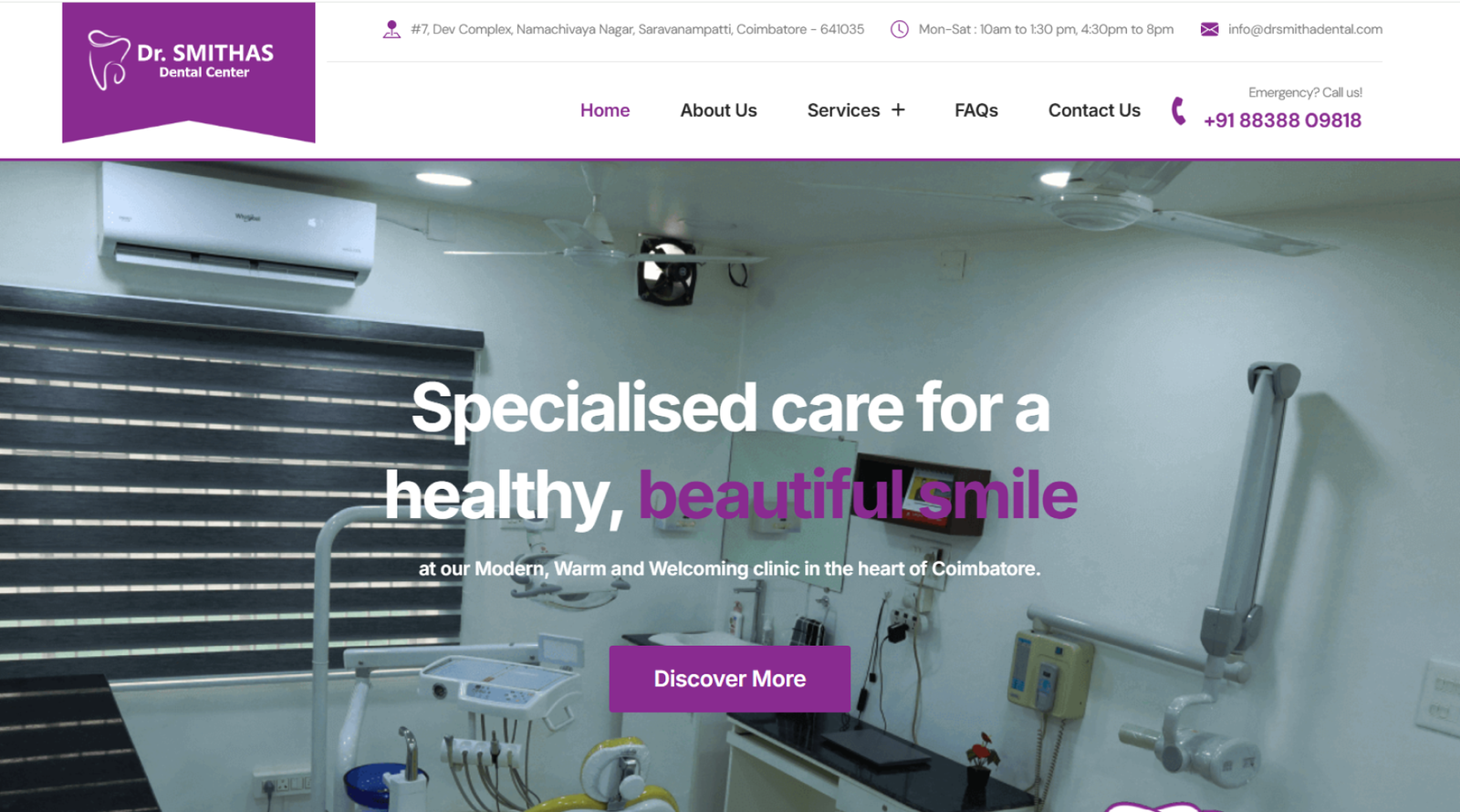Click the Discover More button
Viewport: 1460px width, 812px height.
730,679
